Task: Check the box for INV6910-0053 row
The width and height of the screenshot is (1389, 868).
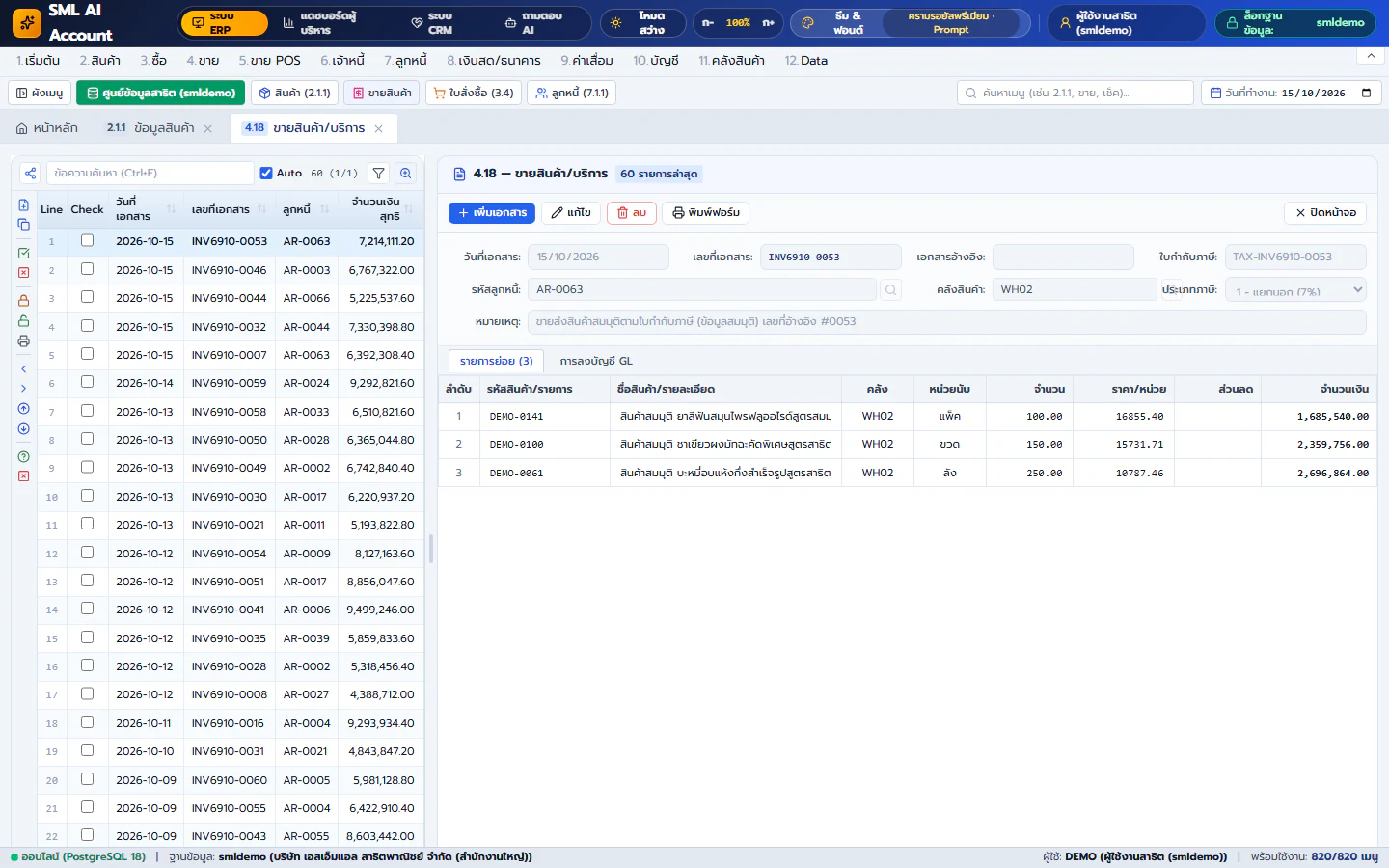Action: (87, 241)
